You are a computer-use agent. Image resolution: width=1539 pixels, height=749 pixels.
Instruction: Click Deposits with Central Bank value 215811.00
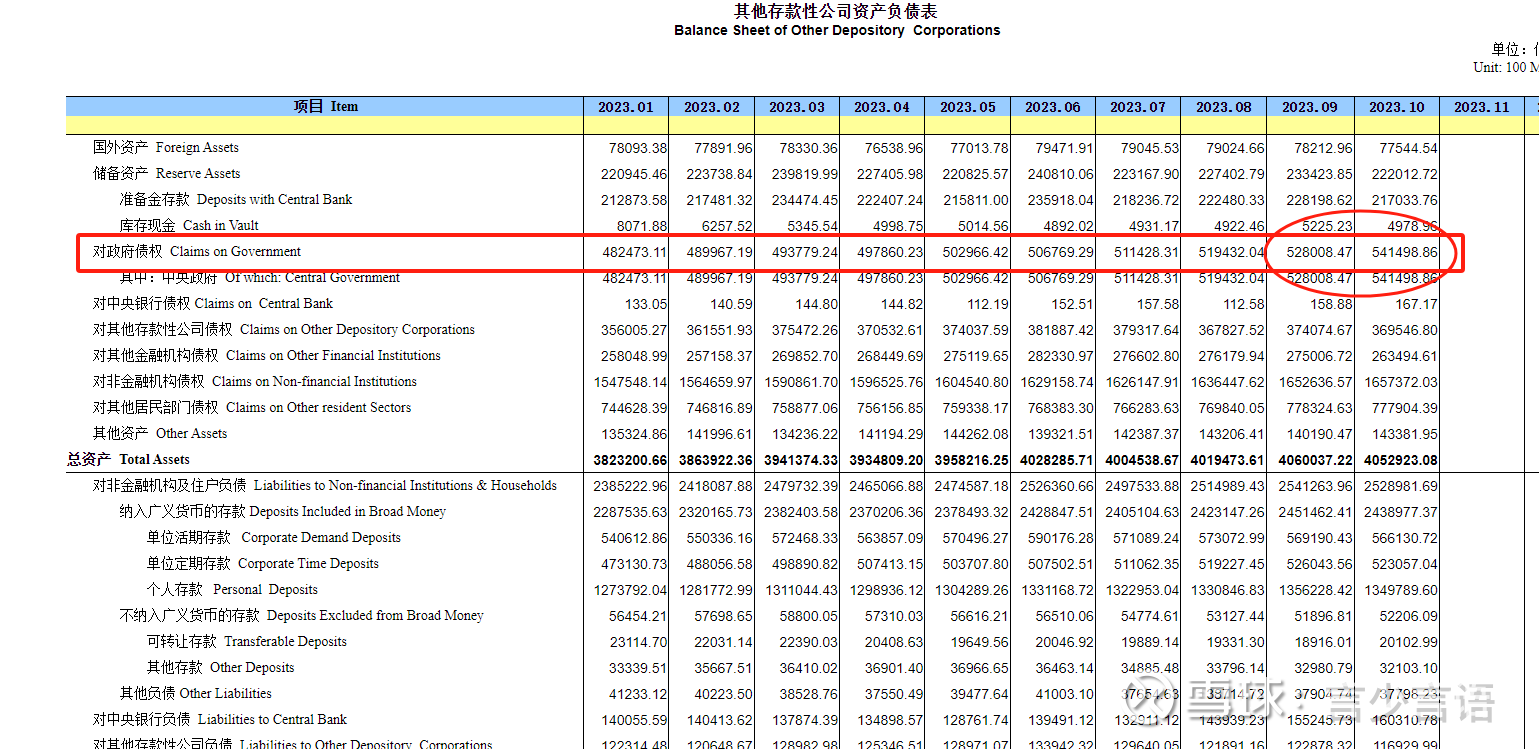(x=975, y=200)
